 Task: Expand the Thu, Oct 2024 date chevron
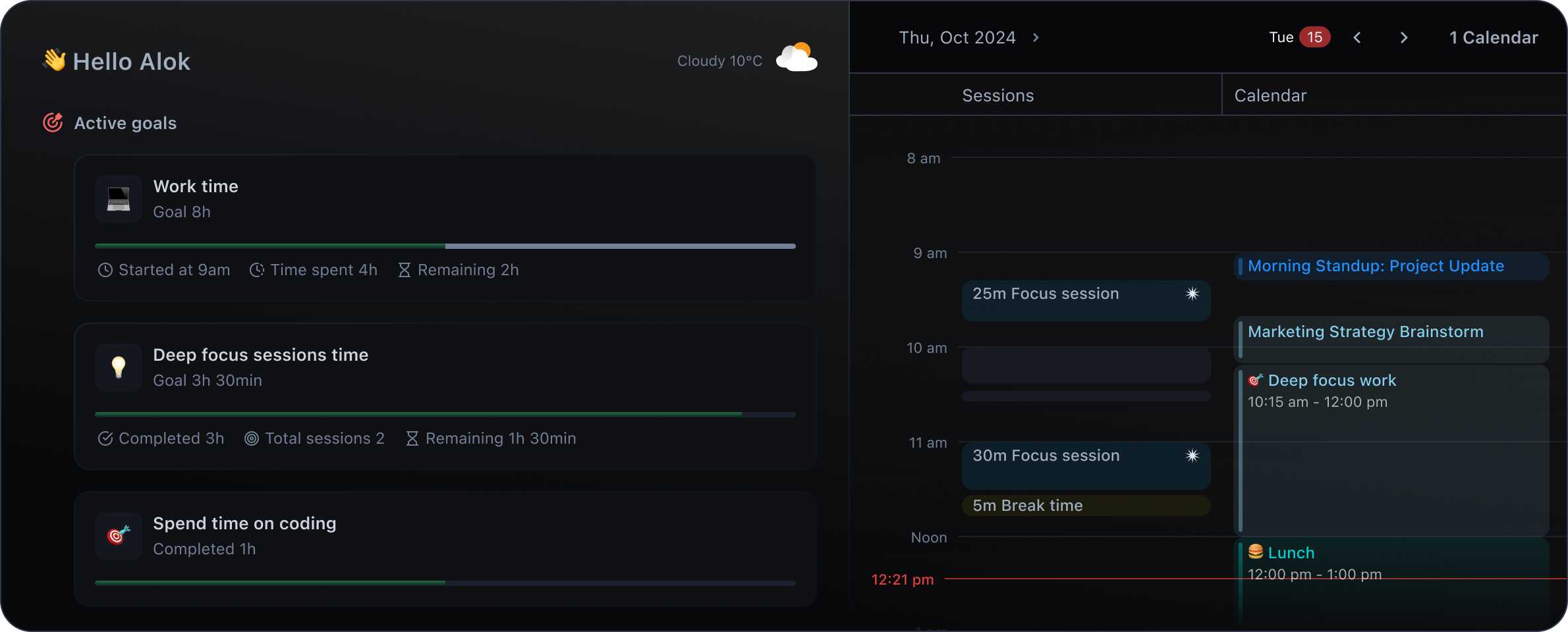tap(1036, 38)
